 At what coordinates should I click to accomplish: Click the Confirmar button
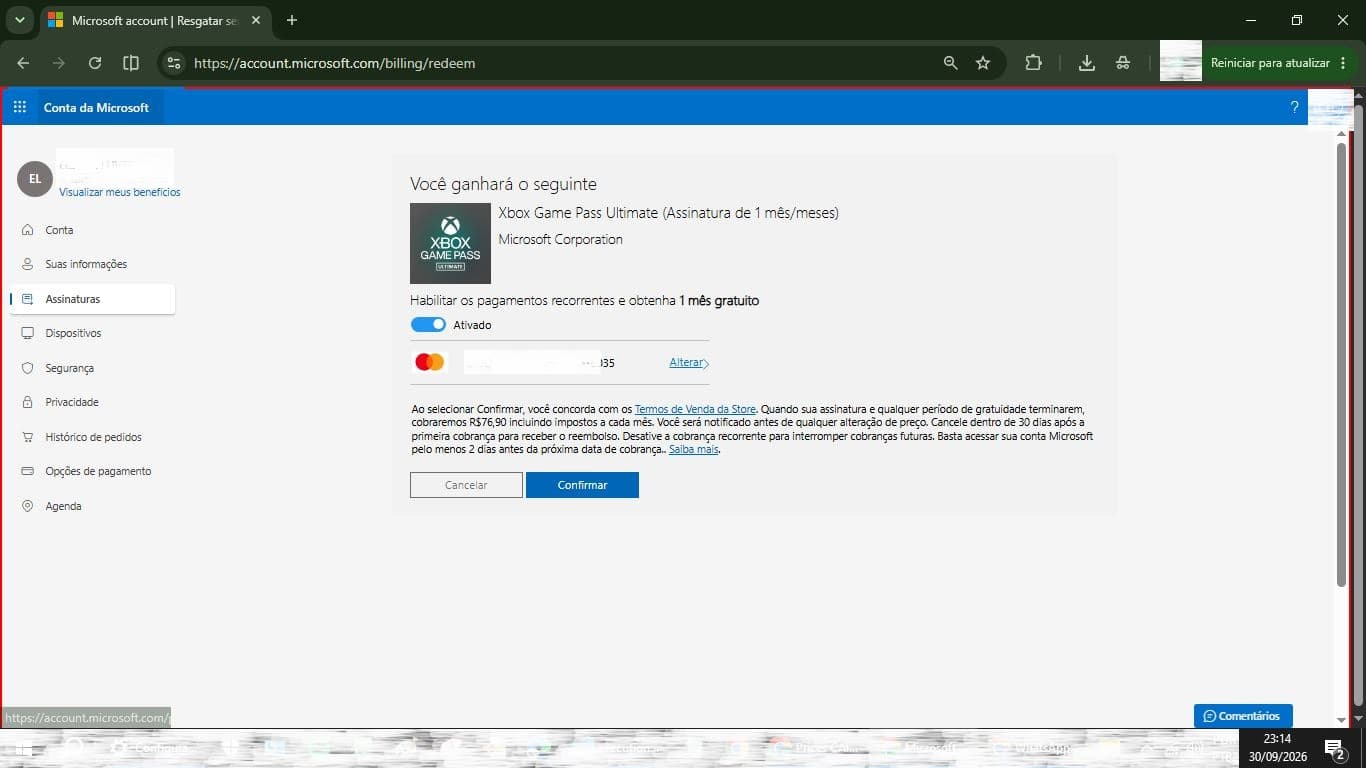[x=582, y=485]
